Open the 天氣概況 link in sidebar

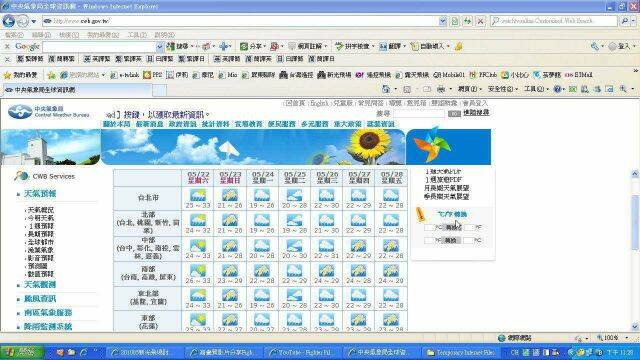point(40,210)
